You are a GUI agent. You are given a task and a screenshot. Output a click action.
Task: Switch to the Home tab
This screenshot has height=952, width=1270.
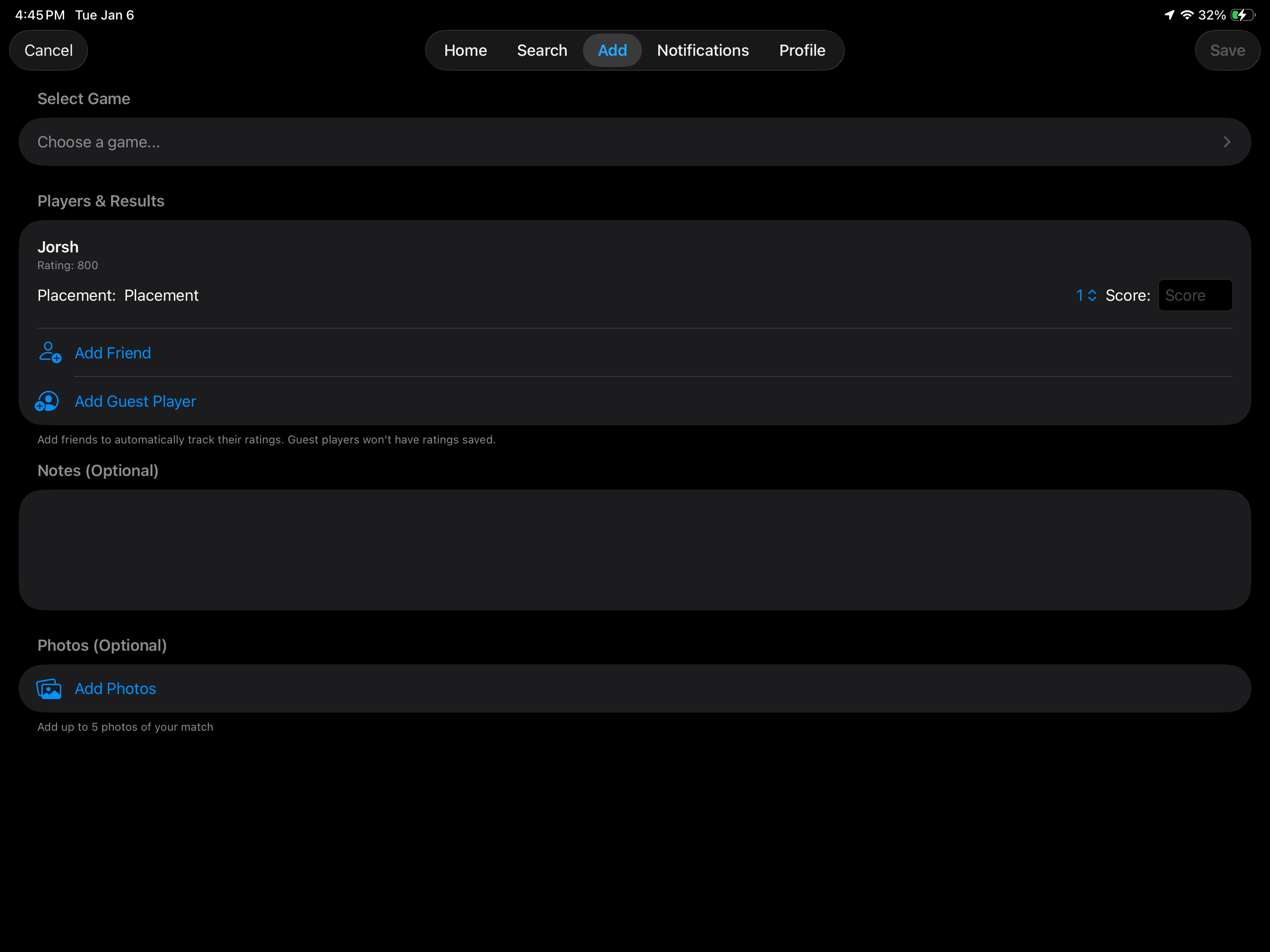(466, 51)
